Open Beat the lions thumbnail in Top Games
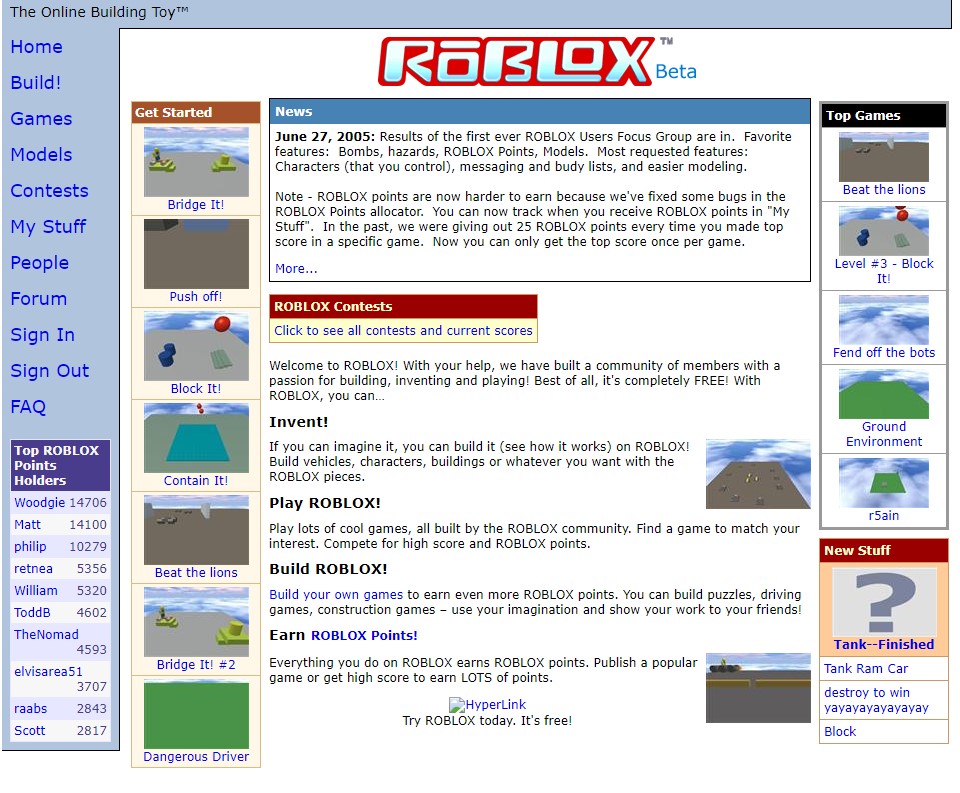Viewport: 960px width, 793px height. coord(883,157)
